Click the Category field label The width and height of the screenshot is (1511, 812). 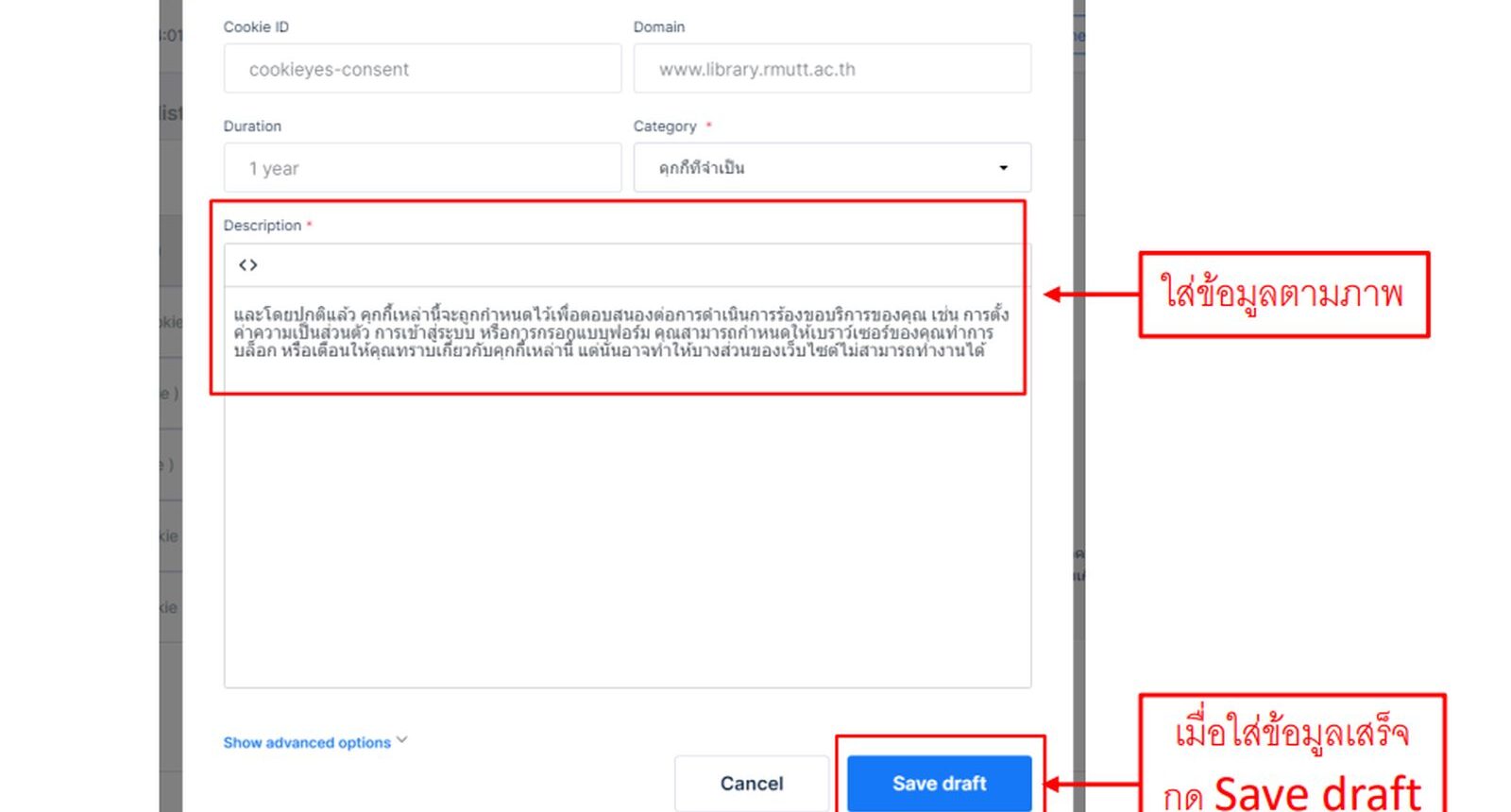[x=665, y=127]
